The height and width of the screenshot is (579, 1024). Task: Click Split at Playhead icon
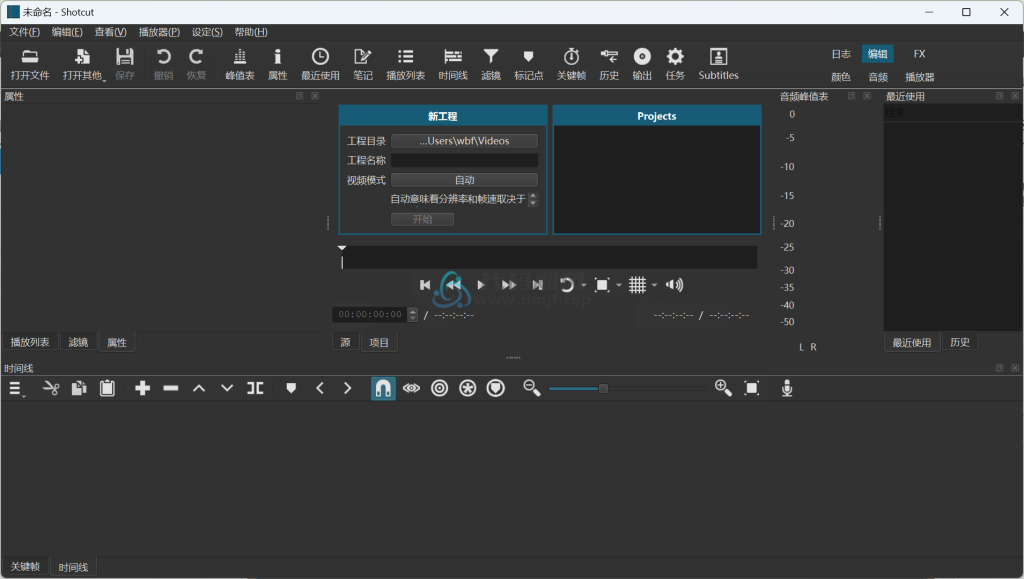(255, 388)
